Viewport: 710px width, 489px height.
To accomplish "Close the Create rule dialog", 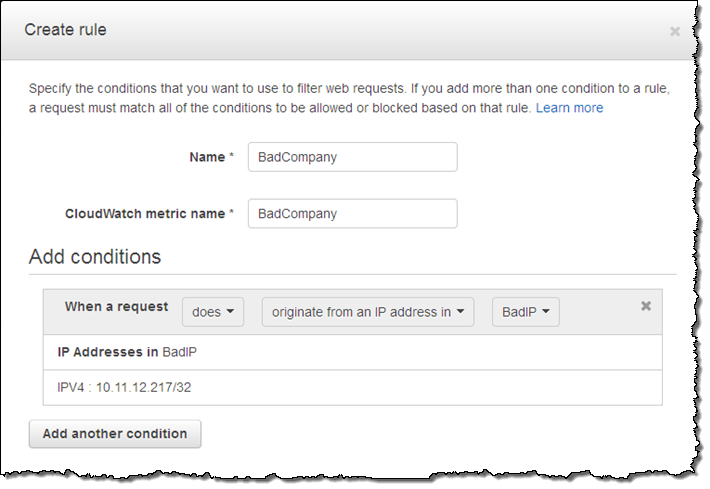I will click(675, 32).
